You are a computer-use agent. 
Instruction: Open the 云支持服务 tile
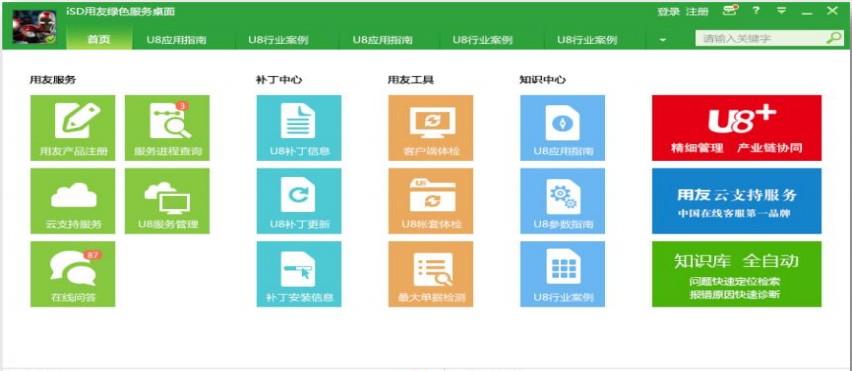click(x=73, y=201)
